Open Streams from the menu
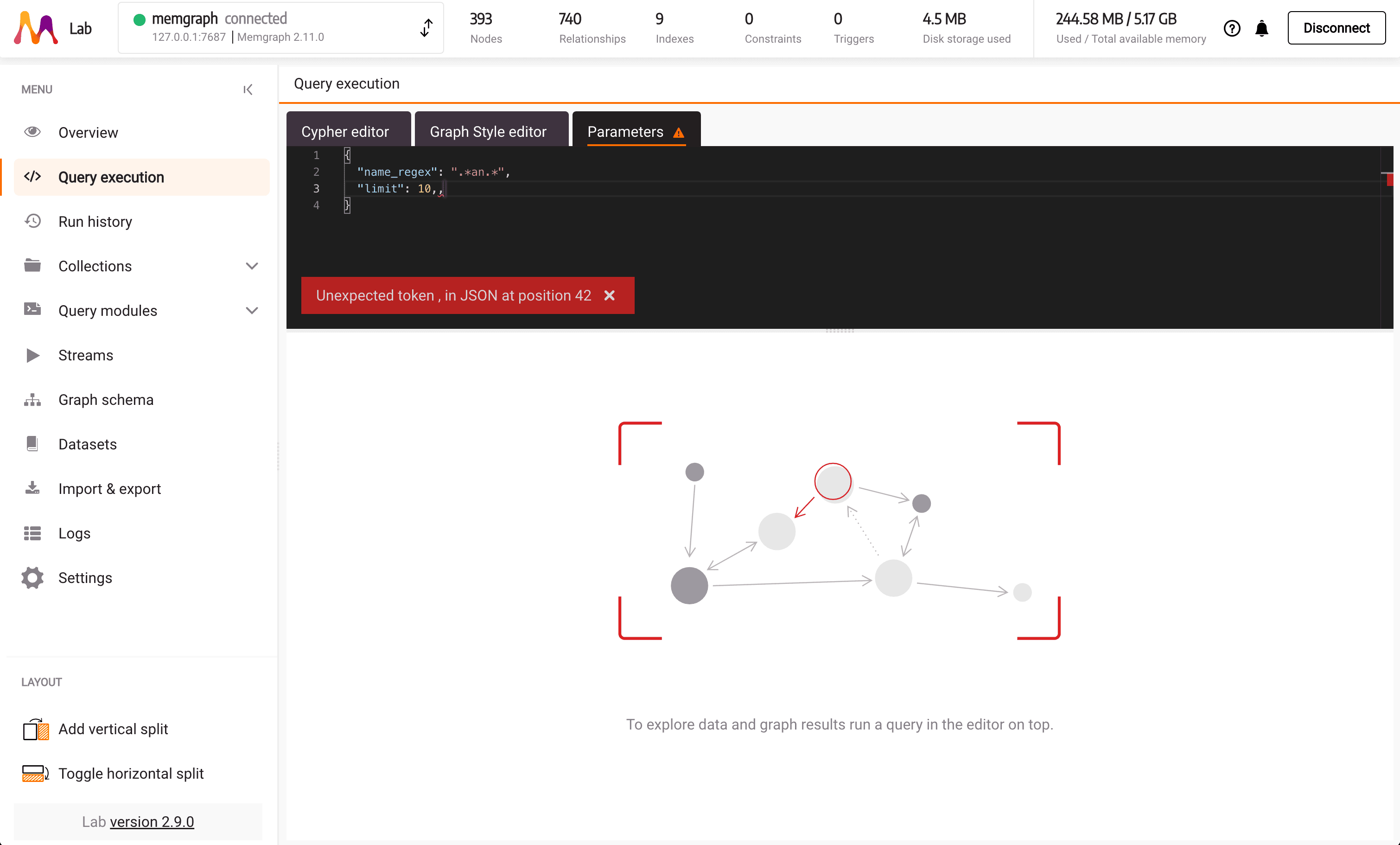Screen dimensions: 1400x845 tap(141, 355)
